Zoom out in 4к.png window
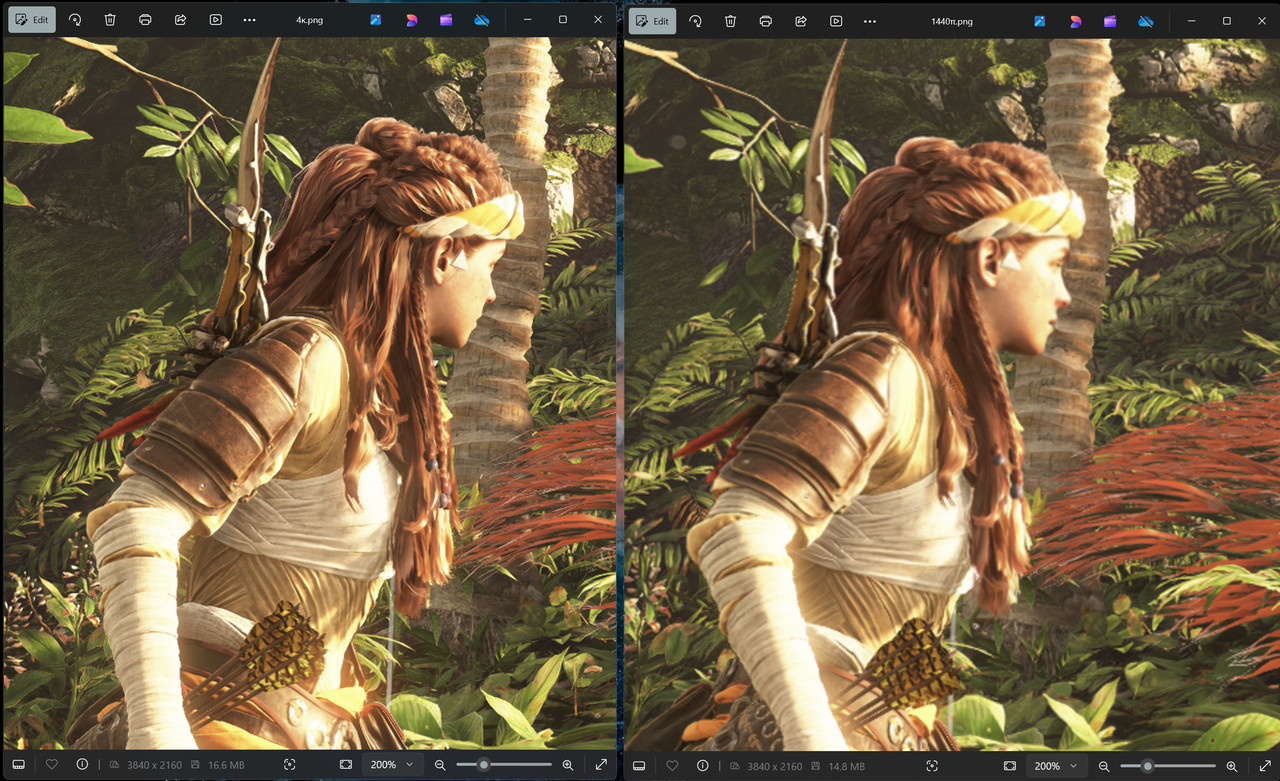The image size is (1280, 781). [x=440, y=764]
